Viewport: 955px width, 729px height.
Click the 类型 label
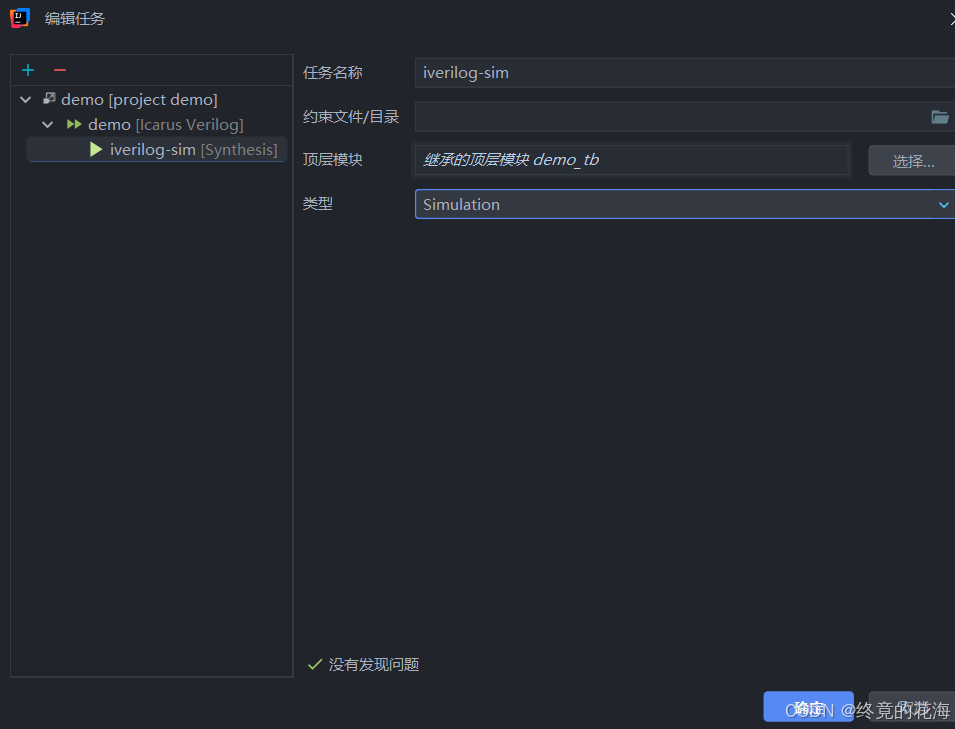[318, 203]
